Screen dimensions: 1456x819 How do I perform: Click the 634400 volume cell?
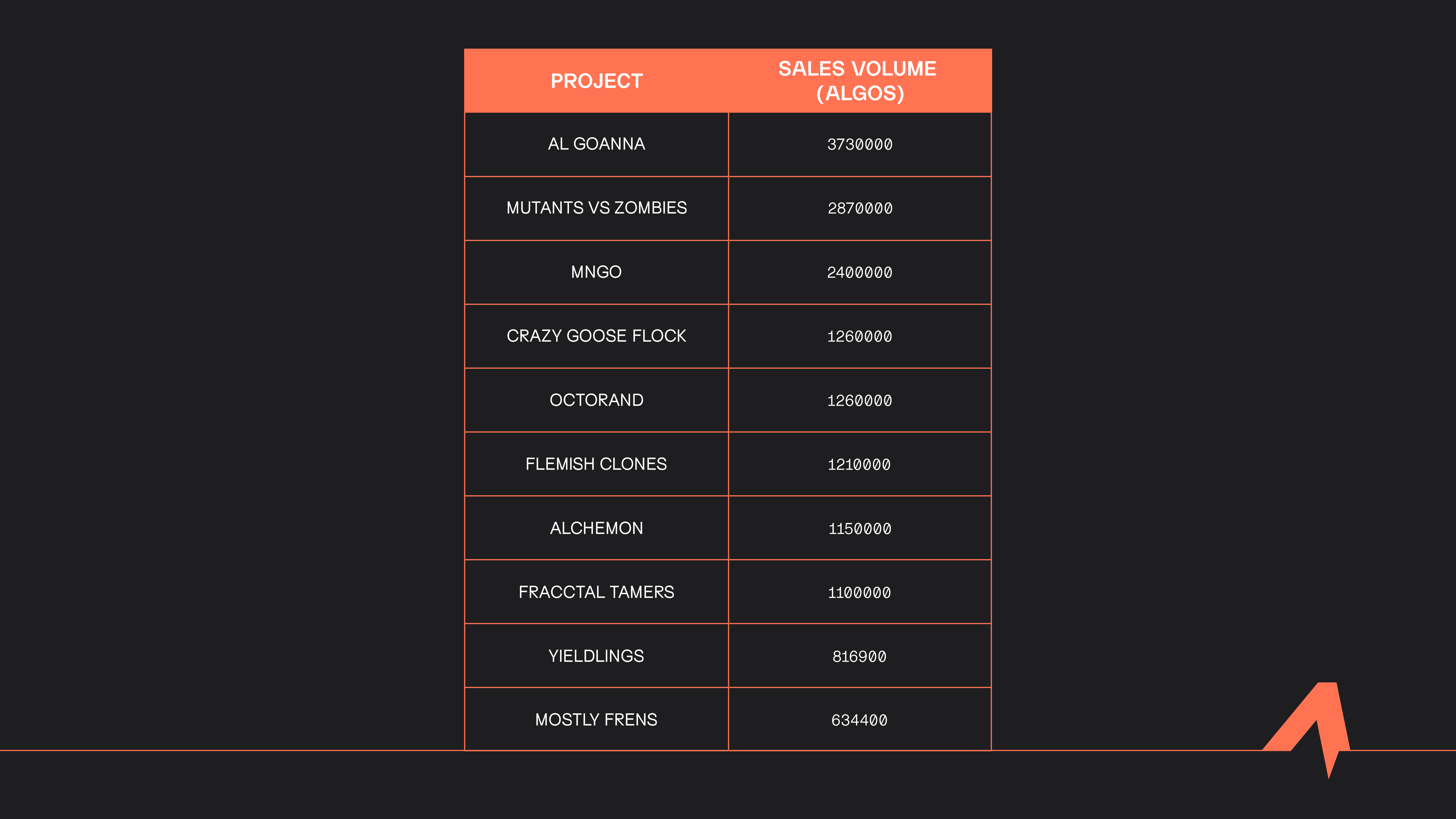click(x=859, y=720)
